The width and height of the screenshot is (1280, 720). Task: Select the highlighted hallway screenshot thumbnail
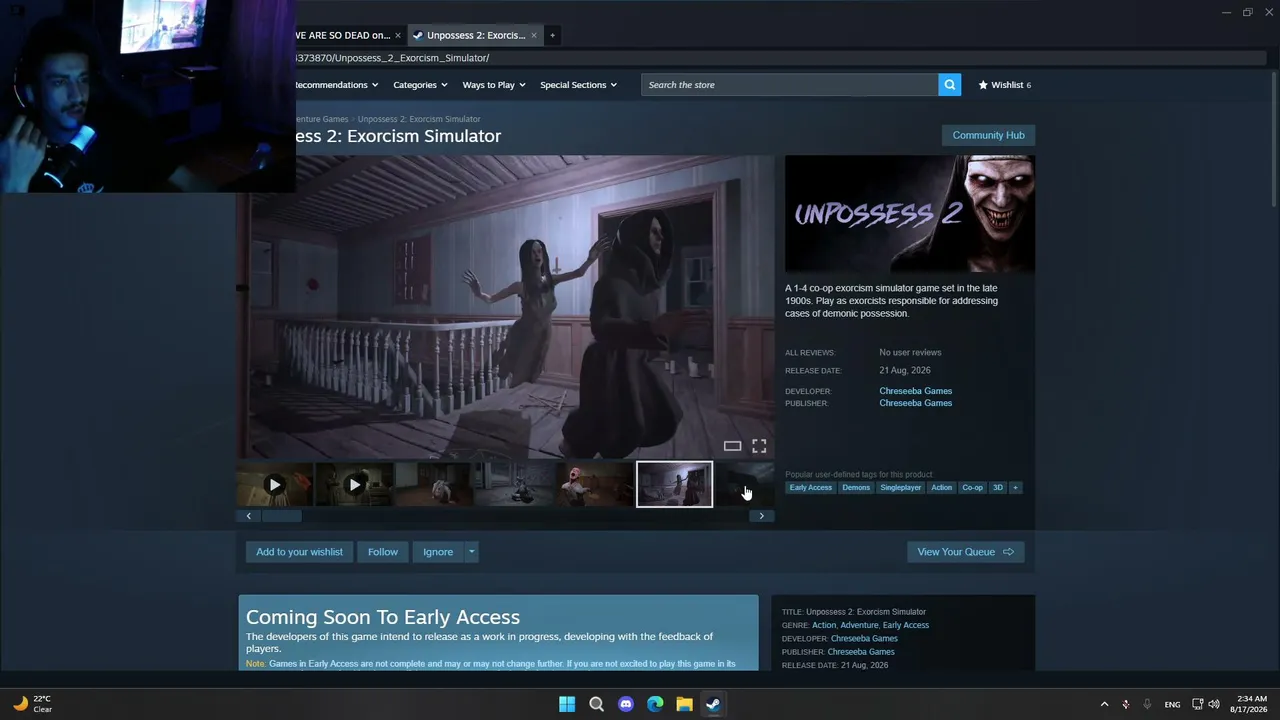[x=675, y=485]
